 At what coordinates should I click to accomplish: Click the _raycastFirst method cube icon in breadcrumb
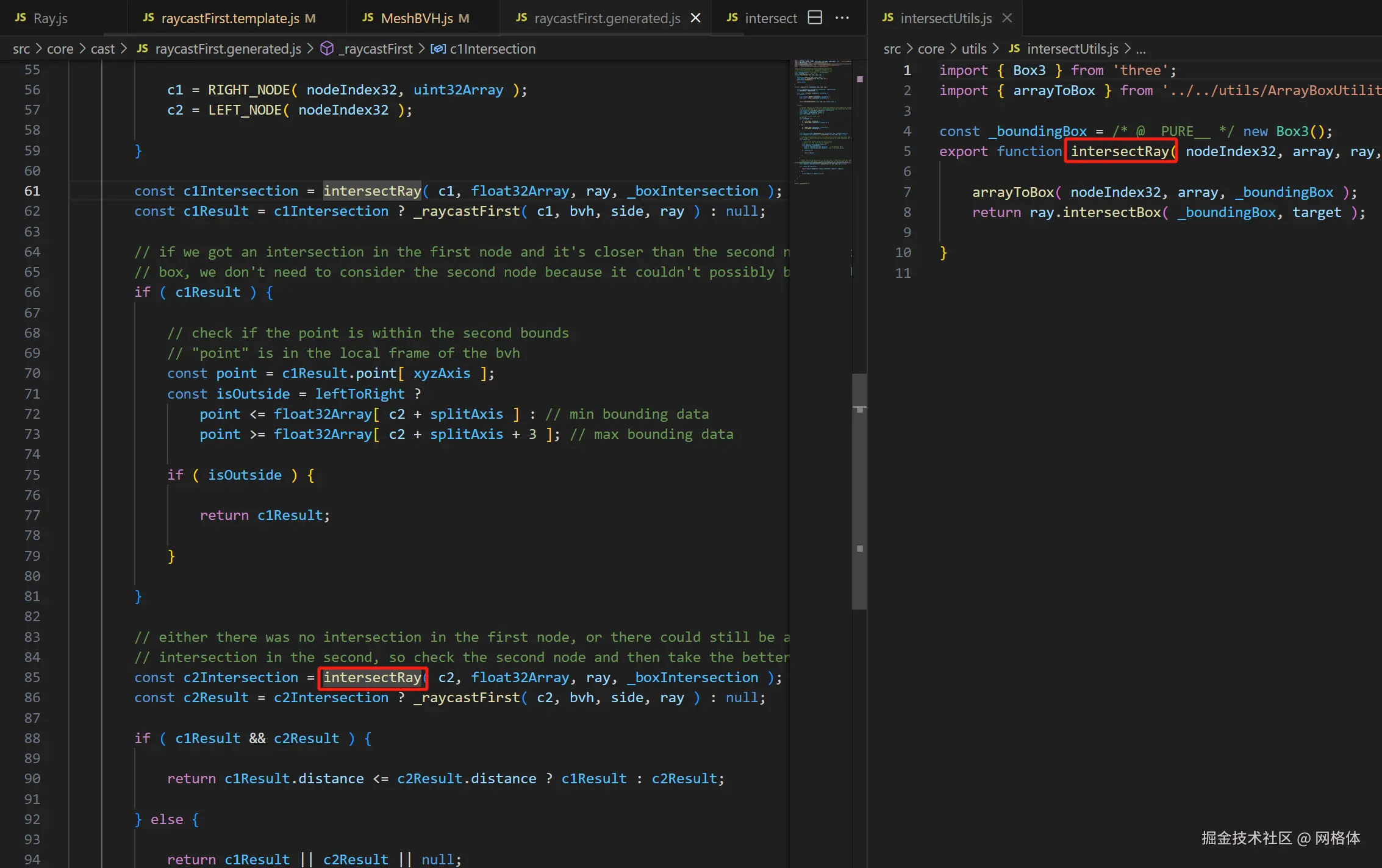[x=327, y=49]
